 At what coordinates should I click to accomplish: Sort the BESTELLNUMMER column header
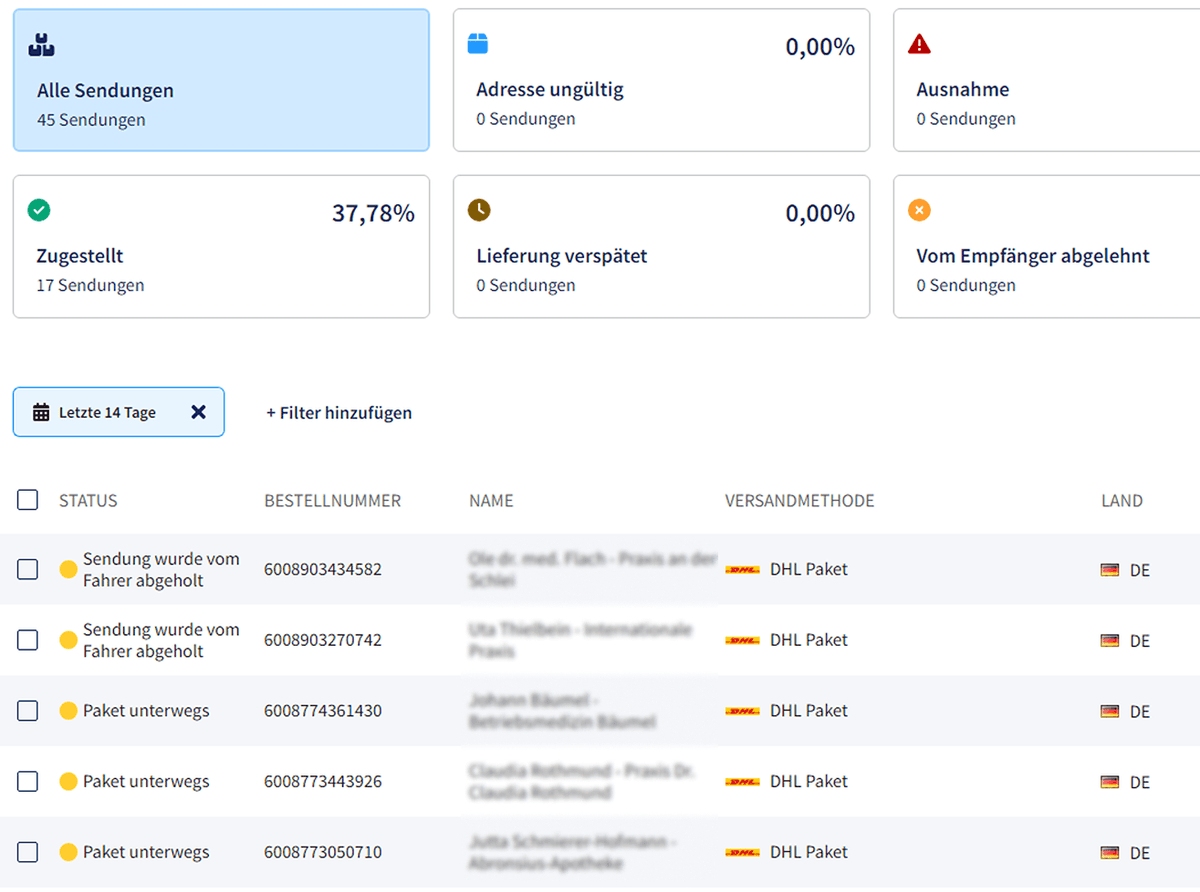pos(333,500)
